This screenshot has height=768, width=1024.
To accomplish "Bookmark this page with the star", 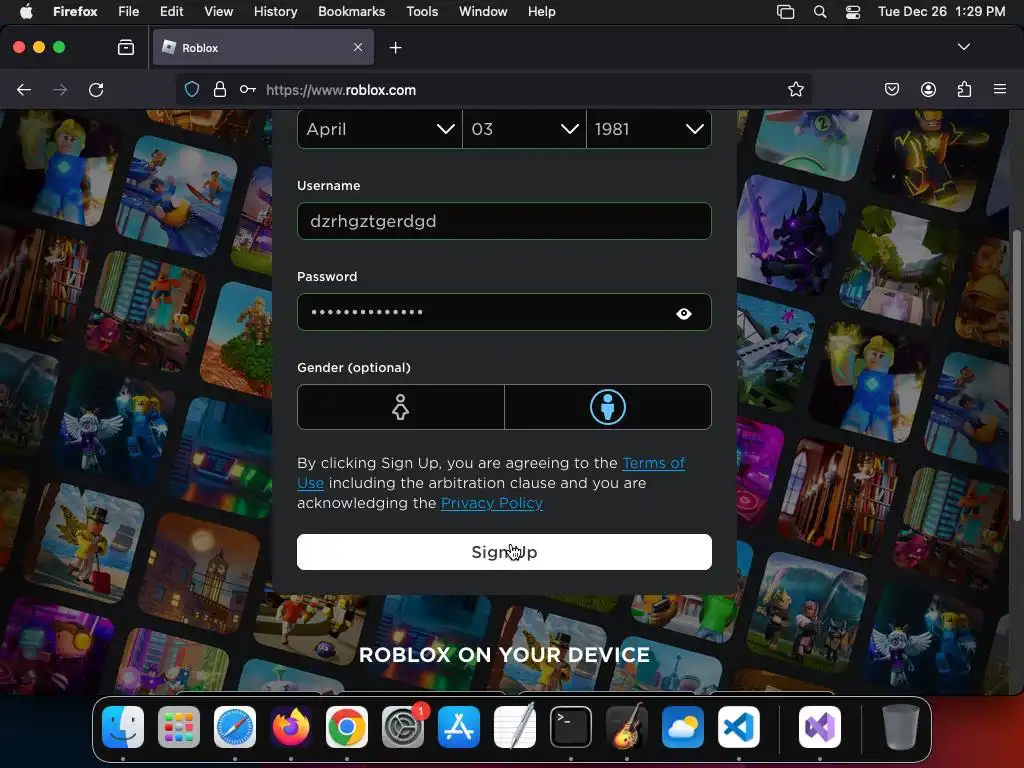I will point(795,89).
